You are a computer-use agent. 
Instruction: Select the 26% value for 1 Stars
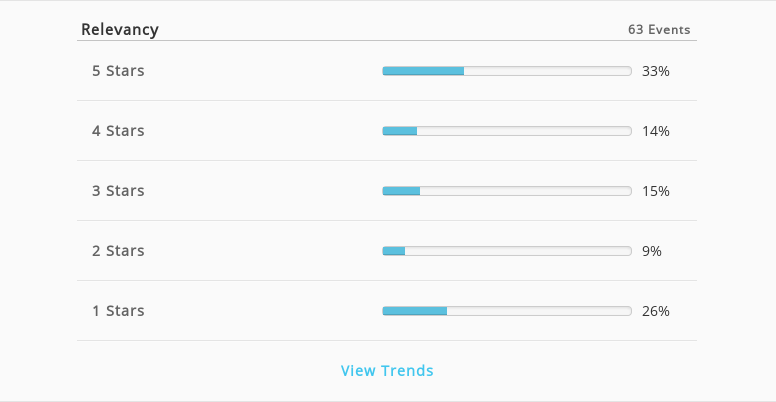[x=656, y=311]
